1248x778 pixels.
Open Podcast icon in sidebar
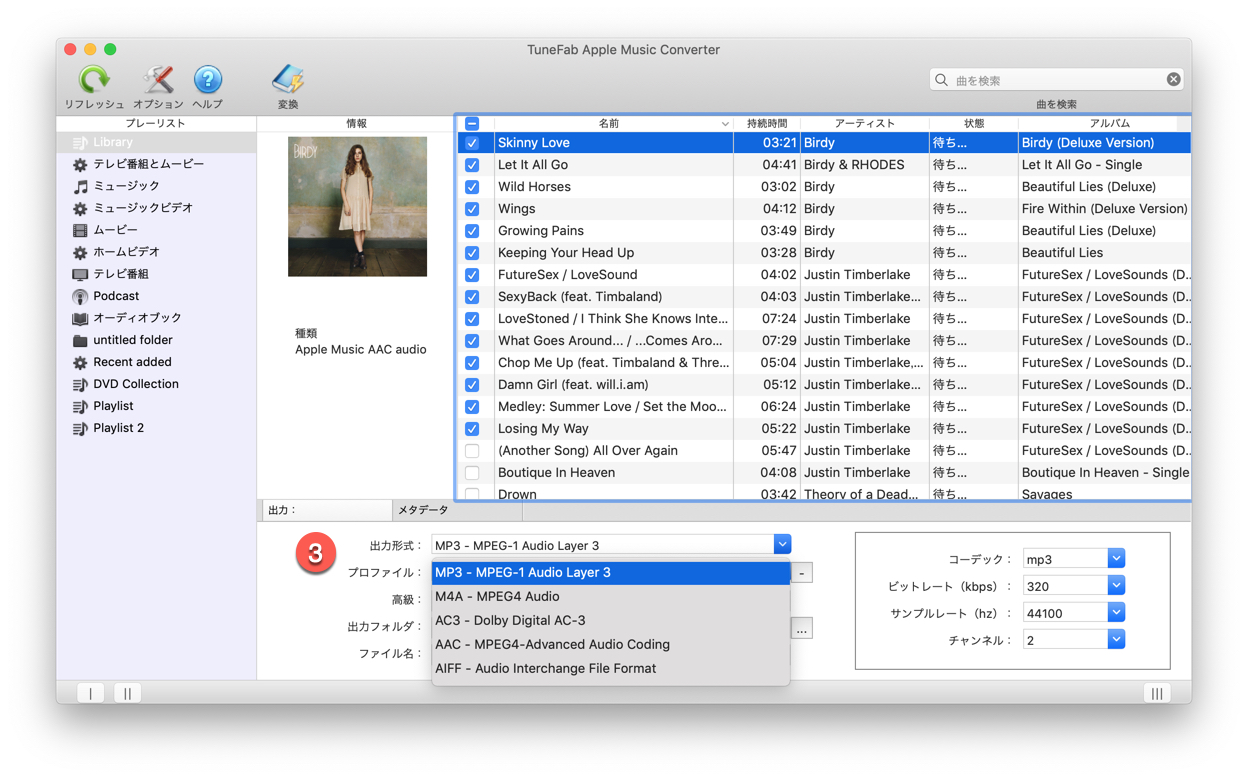point(80,297)
